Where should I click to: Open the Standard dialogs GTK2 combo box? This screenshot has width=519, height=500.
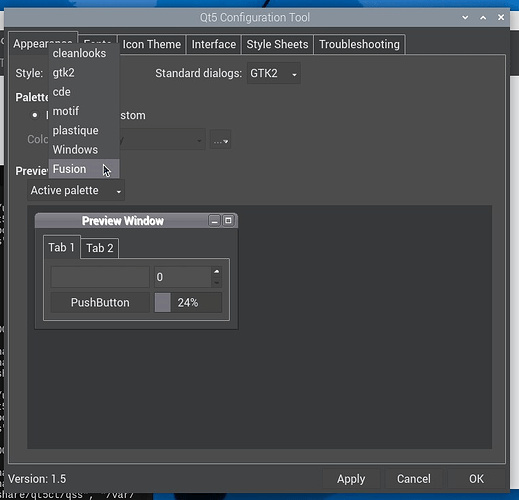coord(273,73)
